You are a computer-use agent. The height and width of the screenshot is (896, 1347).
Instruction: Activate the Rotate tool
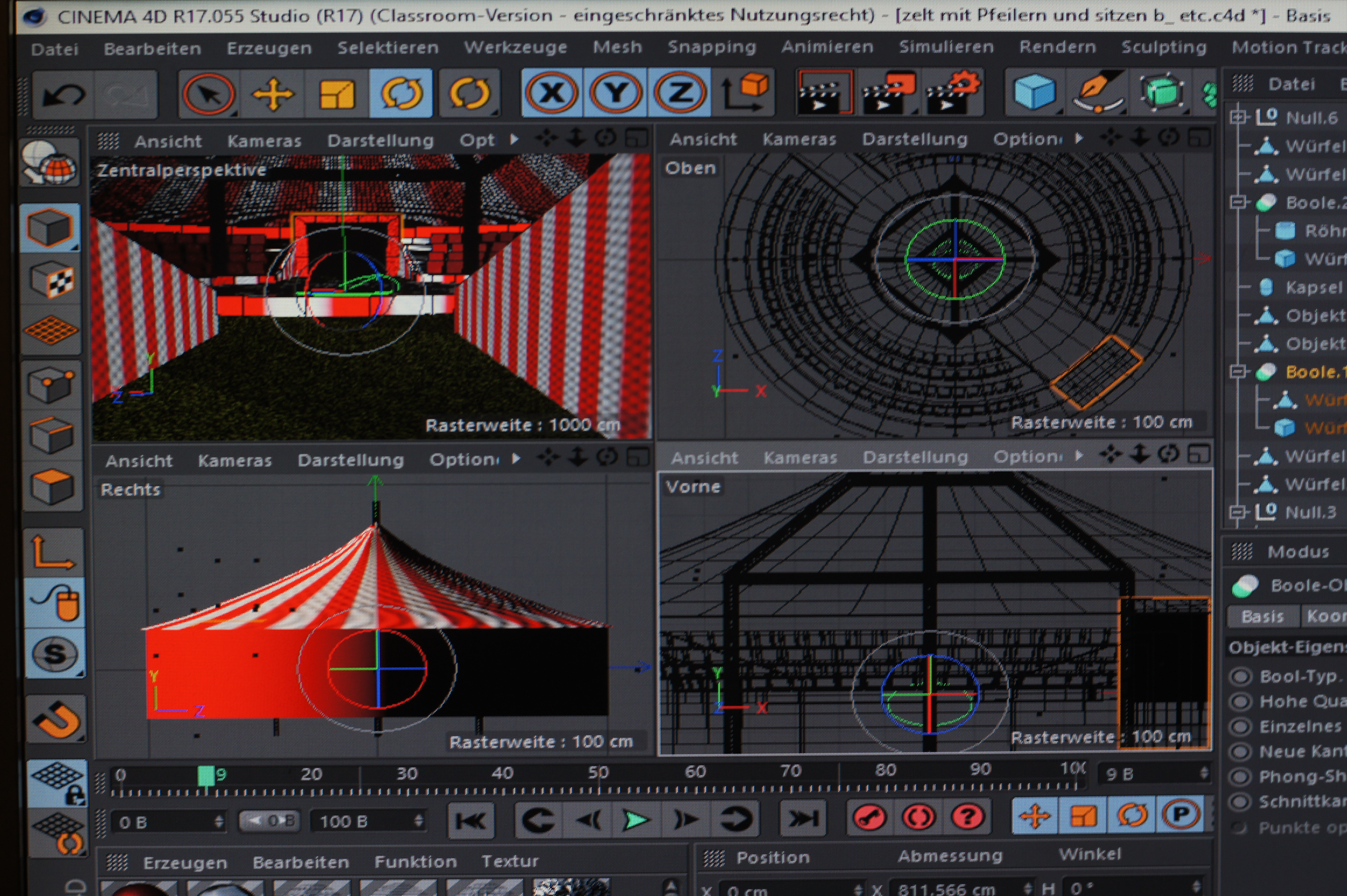[x=401, y=94]
